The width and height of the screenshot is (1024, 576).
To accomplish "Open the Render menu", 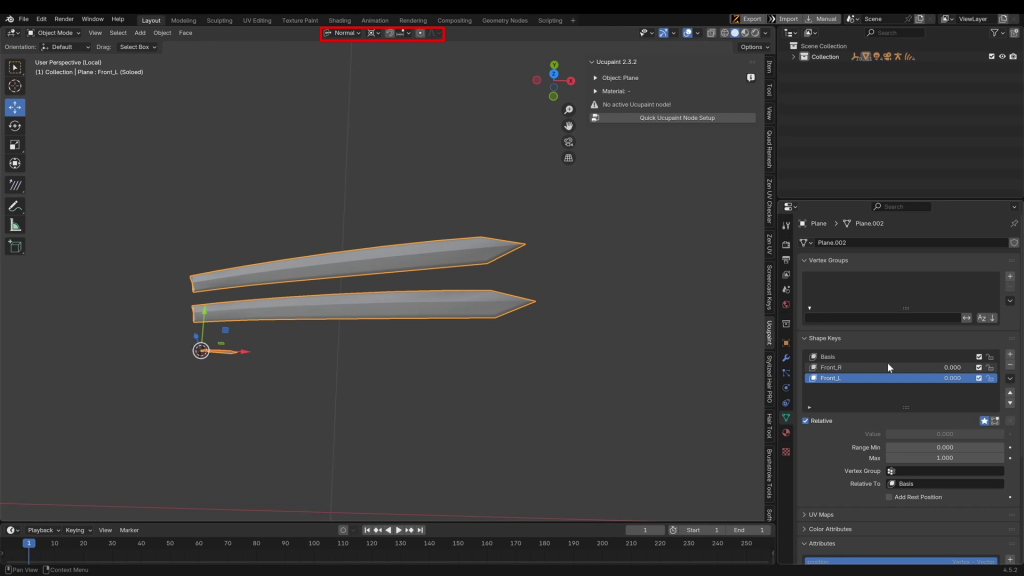I will coord(64,19).
